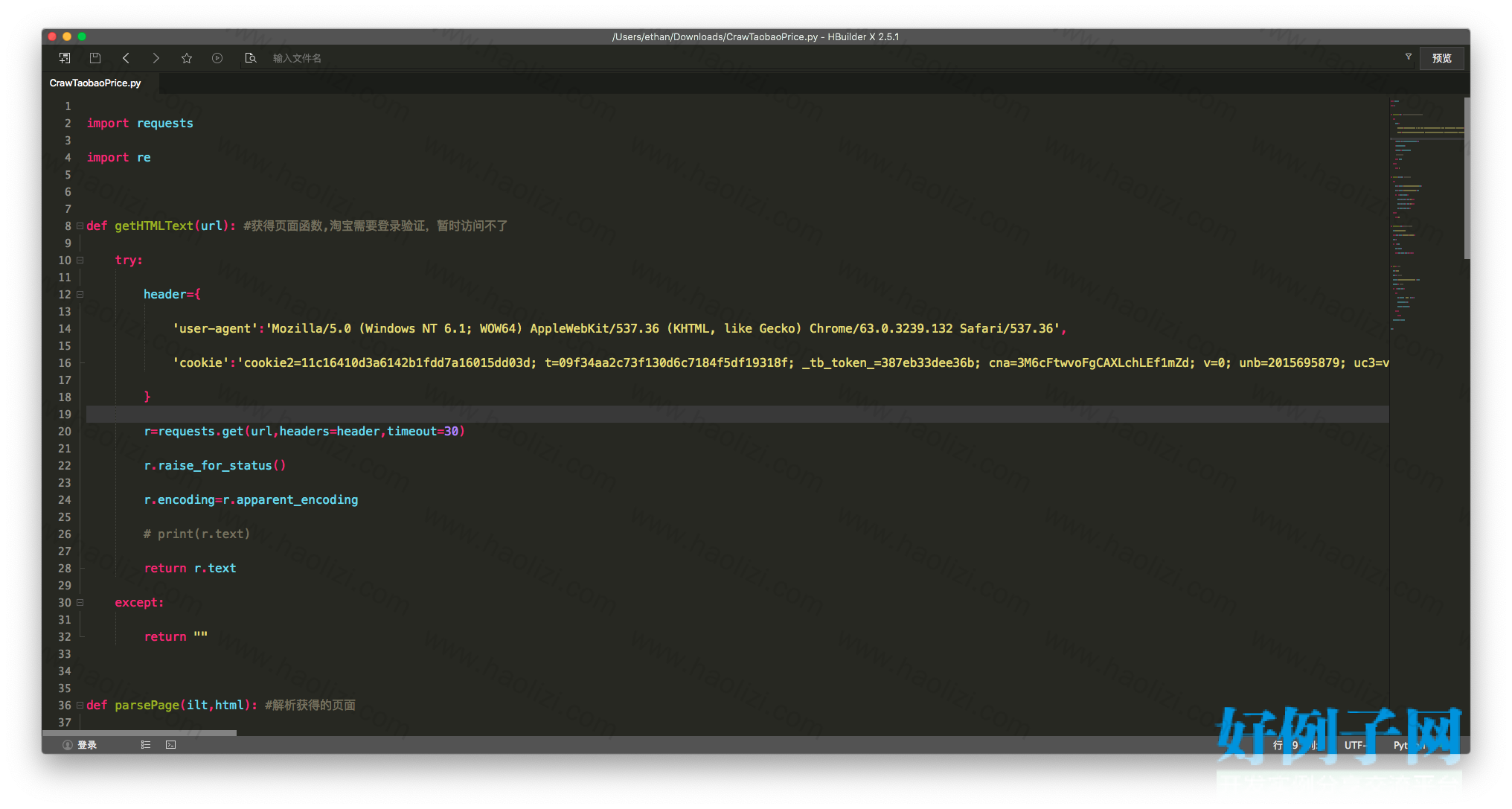The height and width of the screenshot is (809, 1512).
Task: Click the macOS green zoom window button
Action: (x=82, y=36)
